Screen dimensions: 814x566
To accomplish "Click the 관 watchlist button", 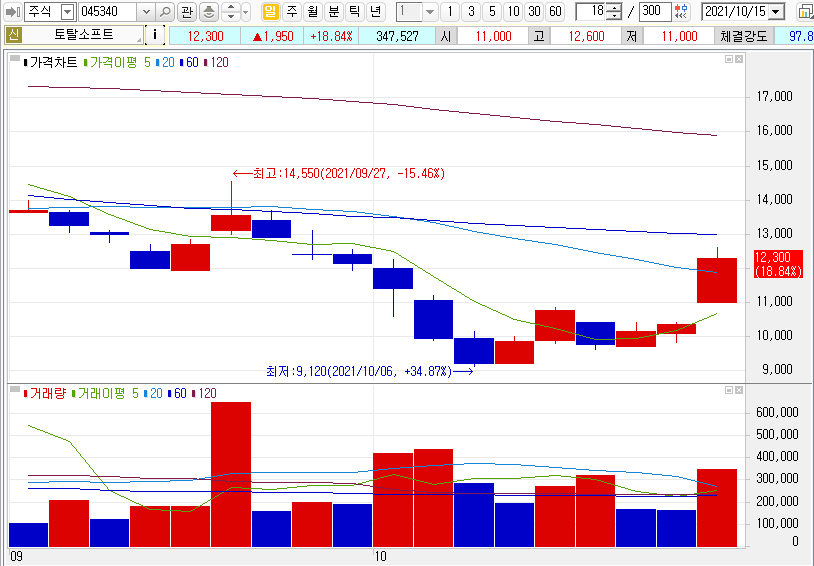I will click(187, 11).
